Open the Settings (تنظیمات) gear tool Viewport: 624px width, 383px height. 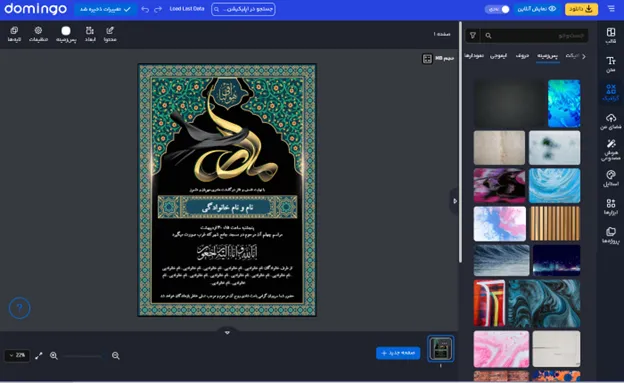coord(38,34)
